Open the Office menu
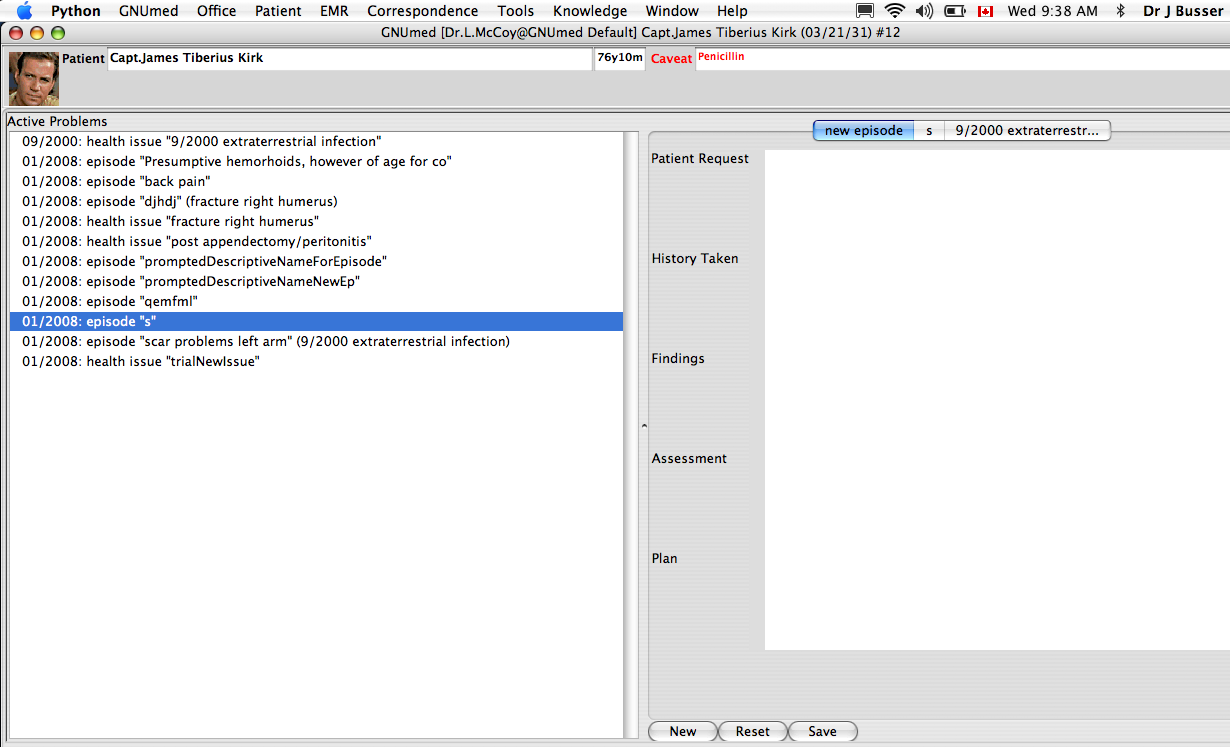This screenshot has width=1230, height=747. tap(217, 11)
